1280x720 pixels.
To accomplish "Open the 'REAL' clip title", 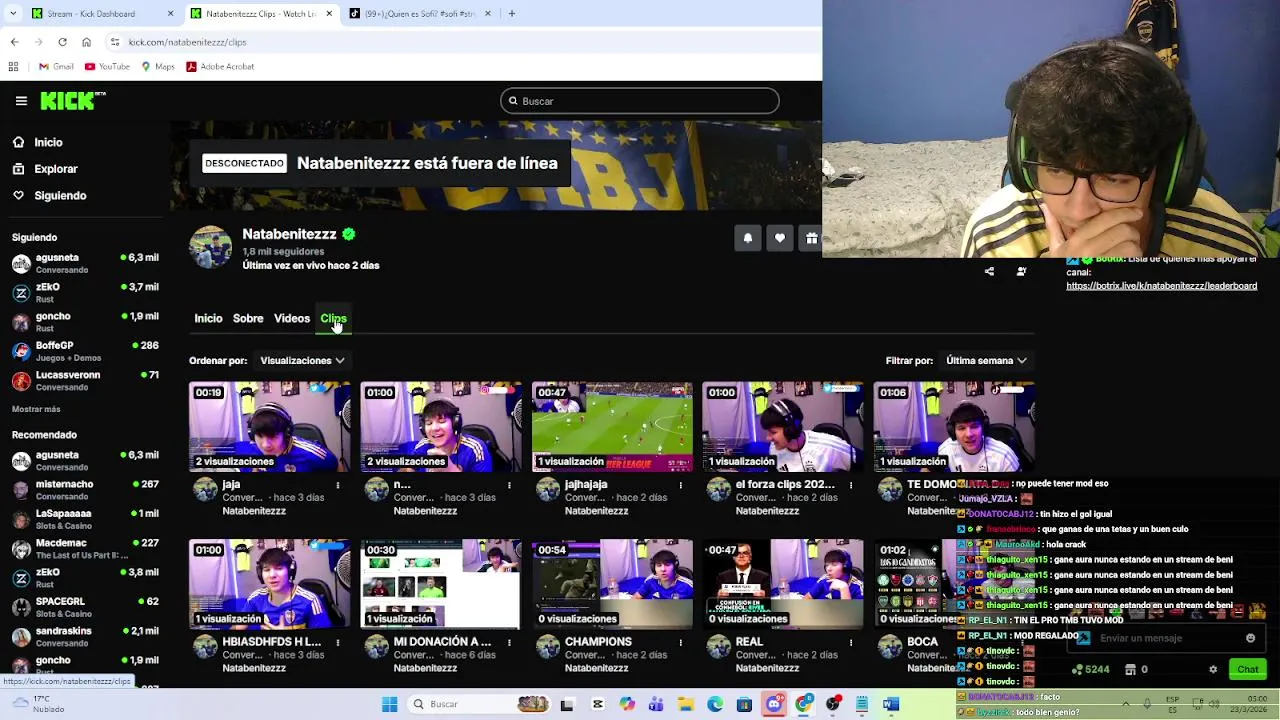I will coord(749,642).
